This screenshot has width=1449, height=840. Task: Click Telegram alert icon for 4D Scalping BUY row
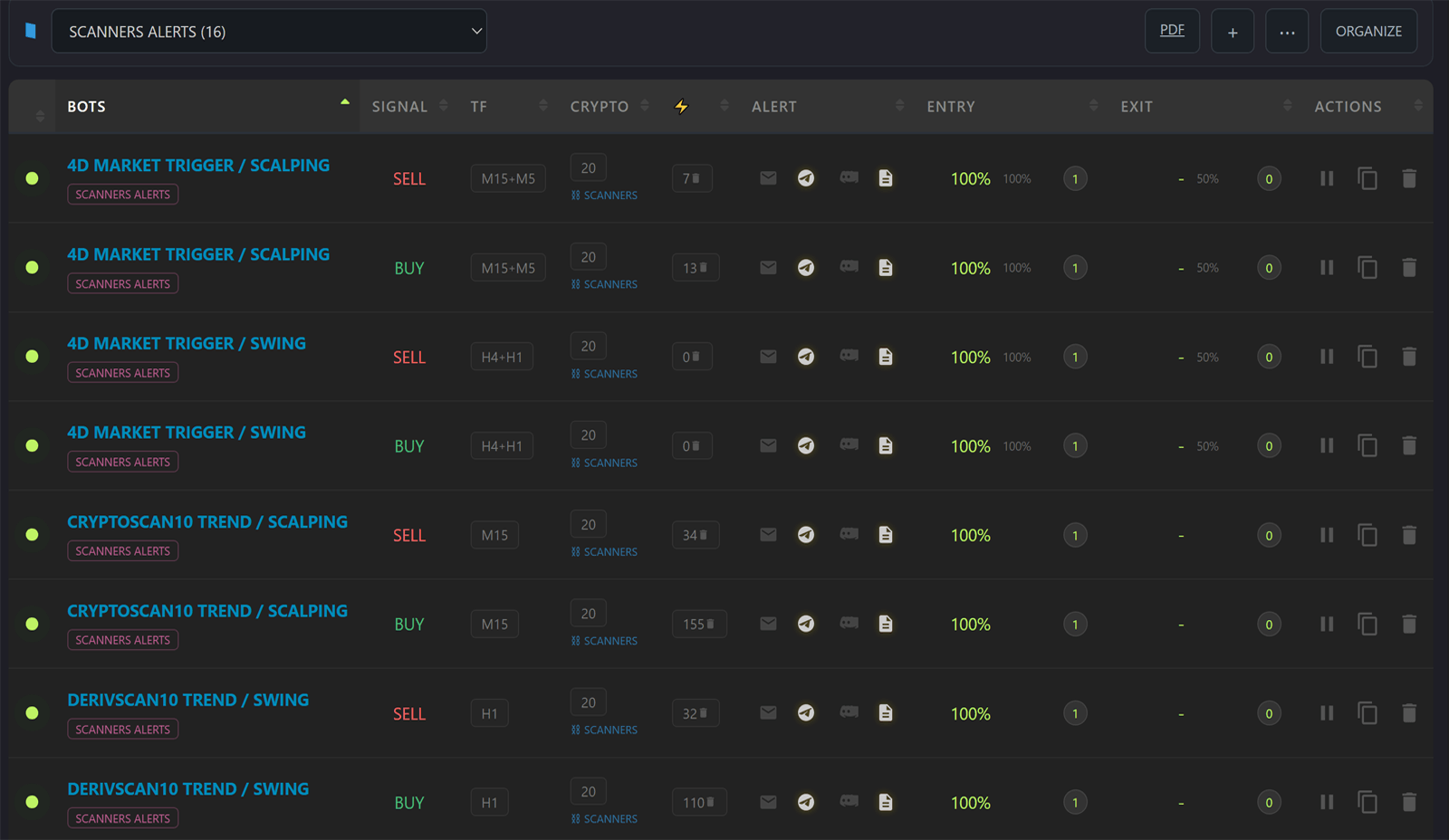coord(806,268)
